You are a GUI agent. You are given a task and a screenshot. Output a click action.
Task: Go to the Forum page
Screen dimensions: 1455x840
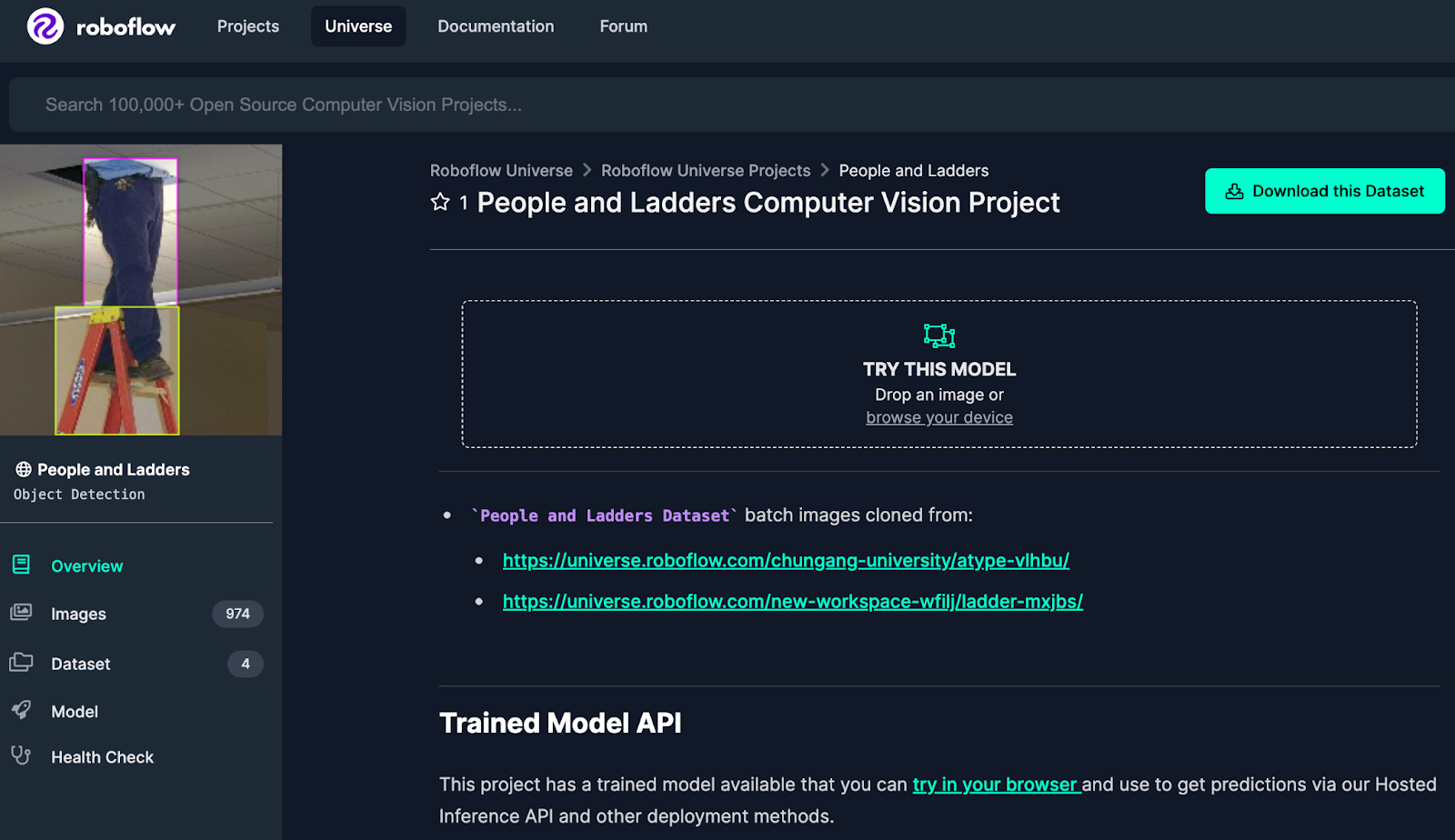[x=624, y=26]
